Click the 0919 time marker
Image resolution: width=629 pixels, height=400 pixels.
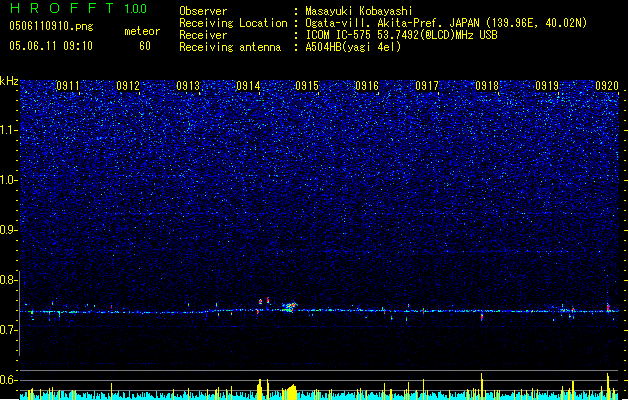point(547,86)
